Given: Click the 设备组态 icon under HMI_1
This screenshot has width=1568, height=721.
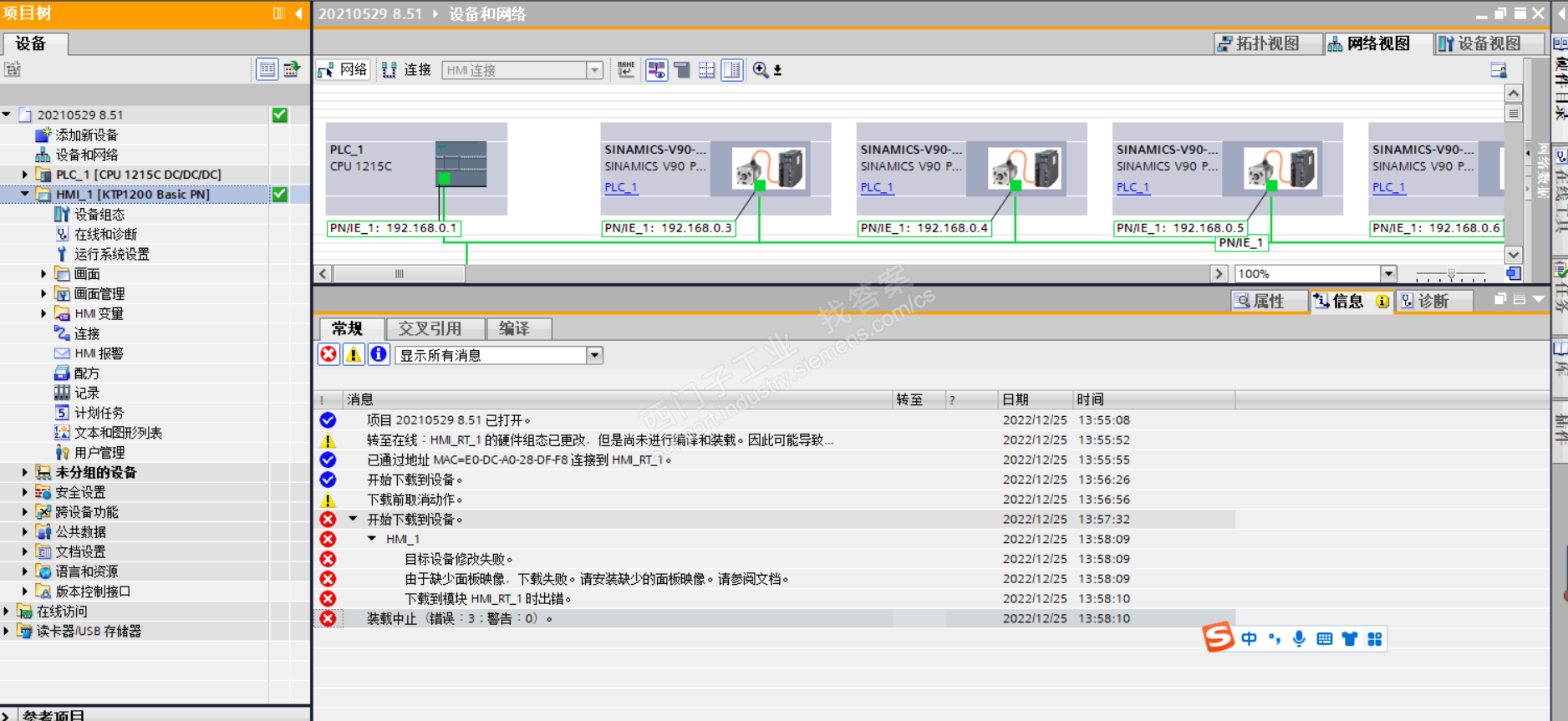Looking at the screenshot, I should [62, 214].
